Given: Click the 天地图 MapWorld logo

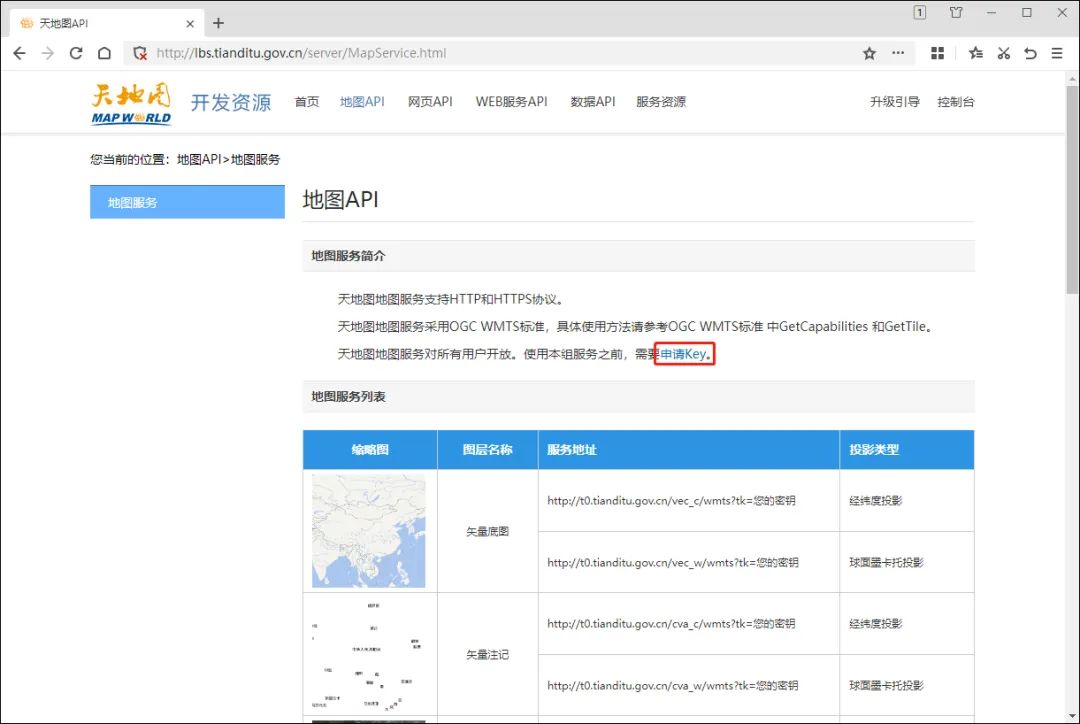Looking at the screenshot, I should (x=131, y=103).
